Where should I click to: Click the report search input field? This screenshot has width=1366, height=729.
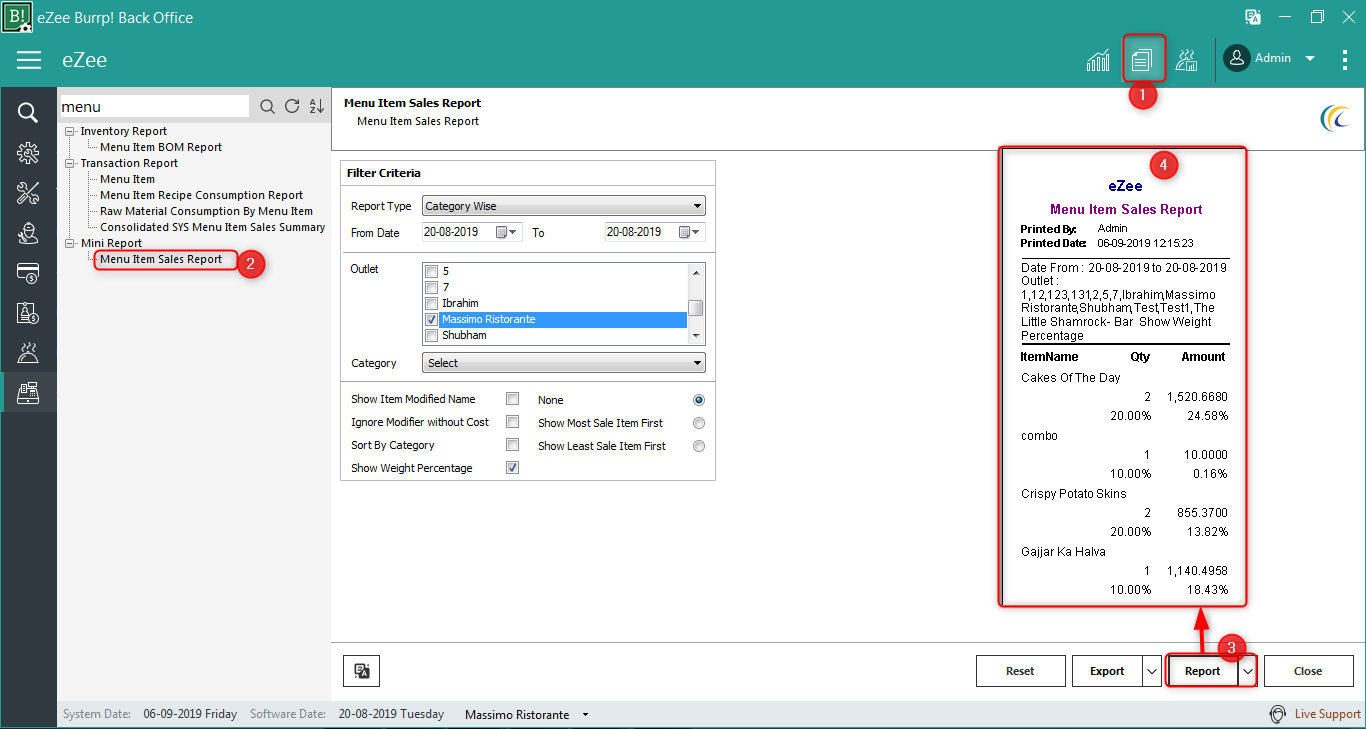pyautogui.click(x=154, y=106)
